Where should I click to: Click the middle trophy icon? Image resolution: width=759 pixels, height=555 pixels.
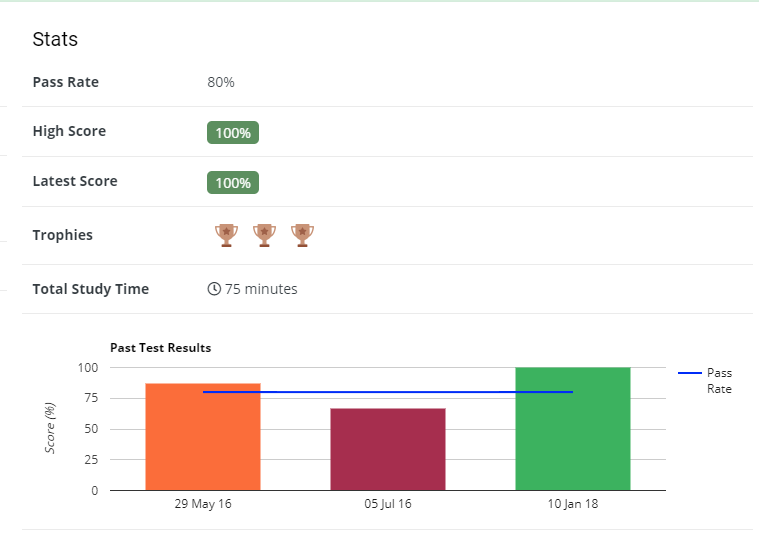coord(264,235)
